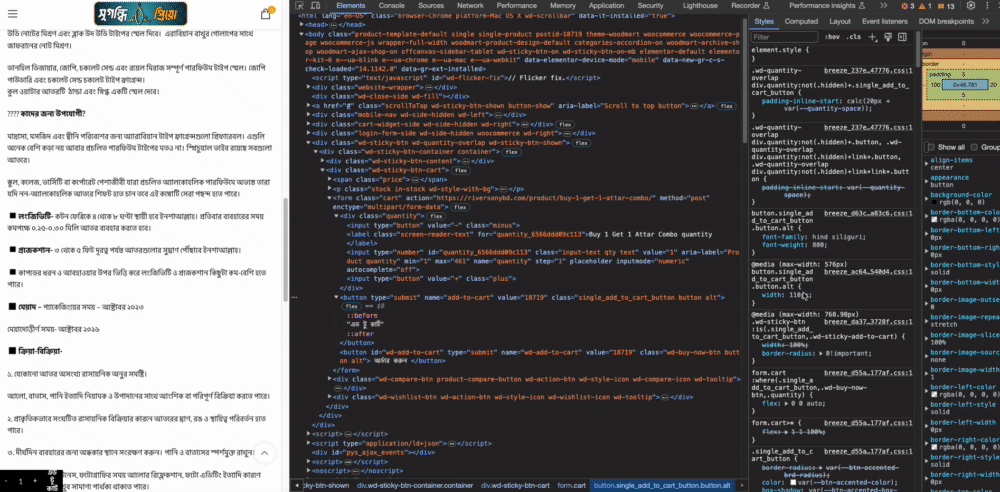This screenshot has width=1000, height=492.
Task: Click the border-bottom-color swatch
Action: (x=934, y=220)
